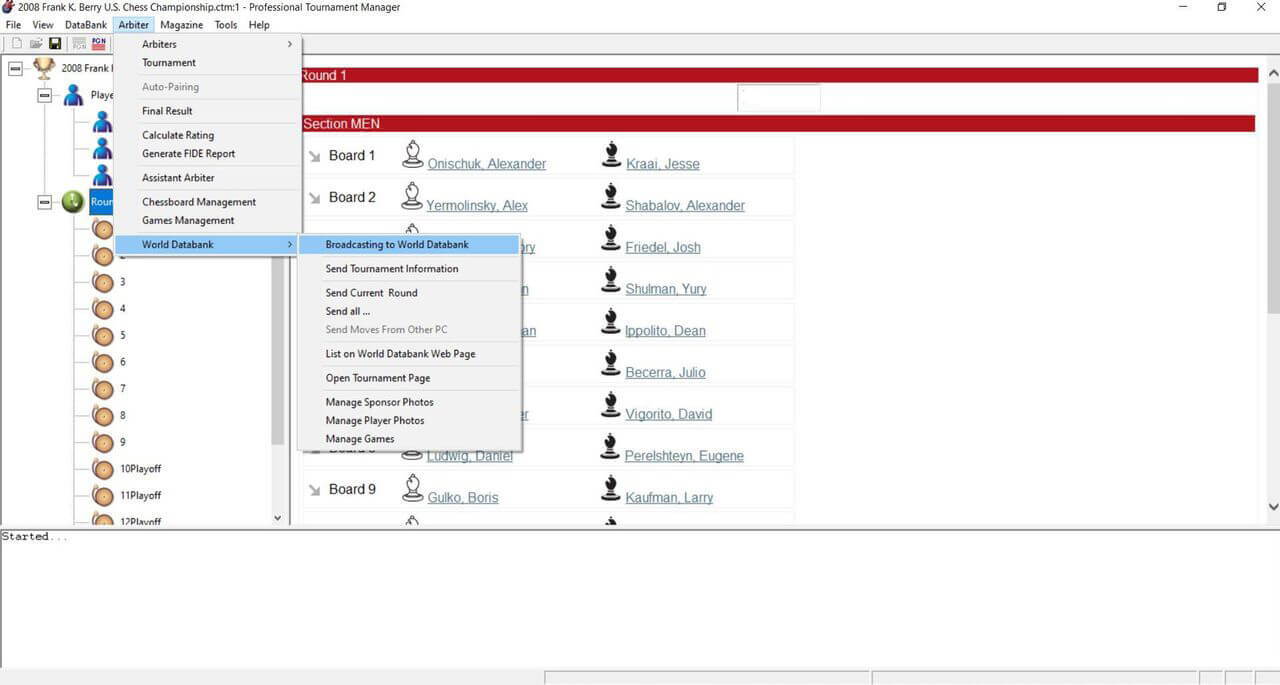1280x685 pixels.
Task: Choose Manage Games entry
Action: [x=410, y=439]
